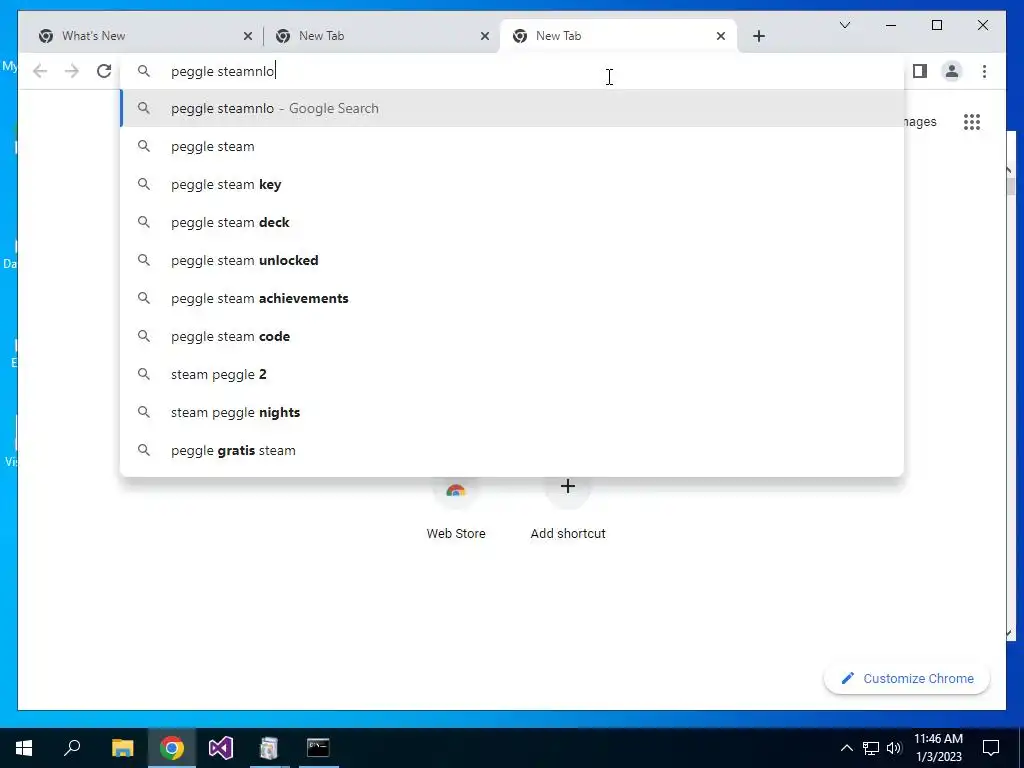The height and width of the screenshot is (768, 1024).
Task: Select 'peggle steamnlo - Google Search' suggestion
Action: [513, 108]
